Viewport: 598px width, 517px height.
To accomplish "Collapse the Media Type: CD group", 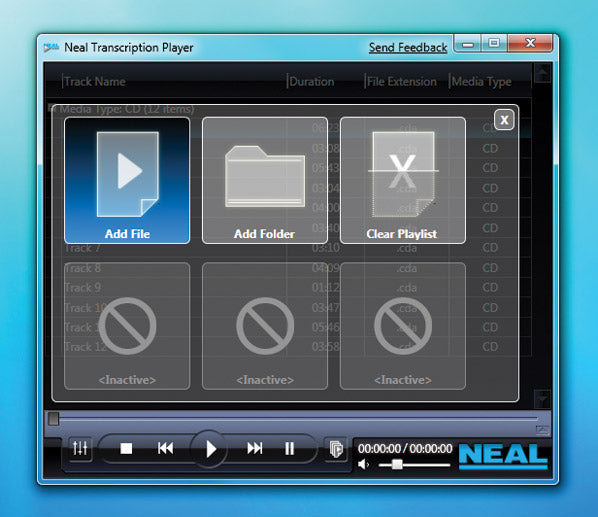I will tap(52, 109).
